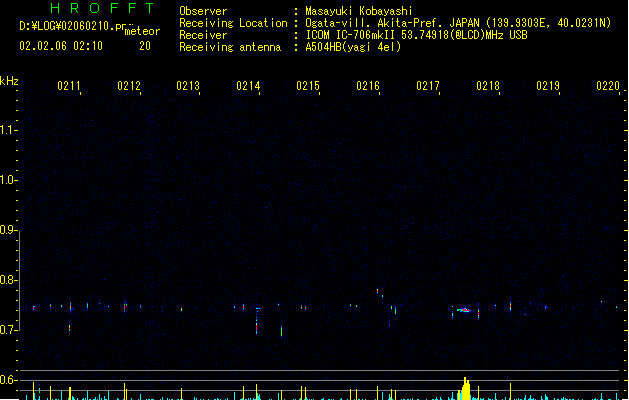Click the 1.0 kHz frequency label

[x=8, y=180]
